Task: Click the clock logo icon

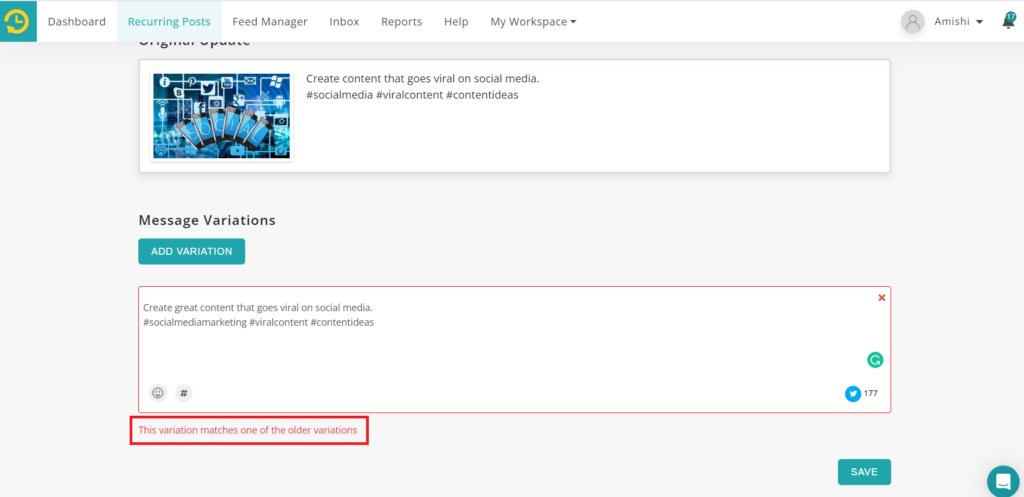Action: tap(18, 22)
